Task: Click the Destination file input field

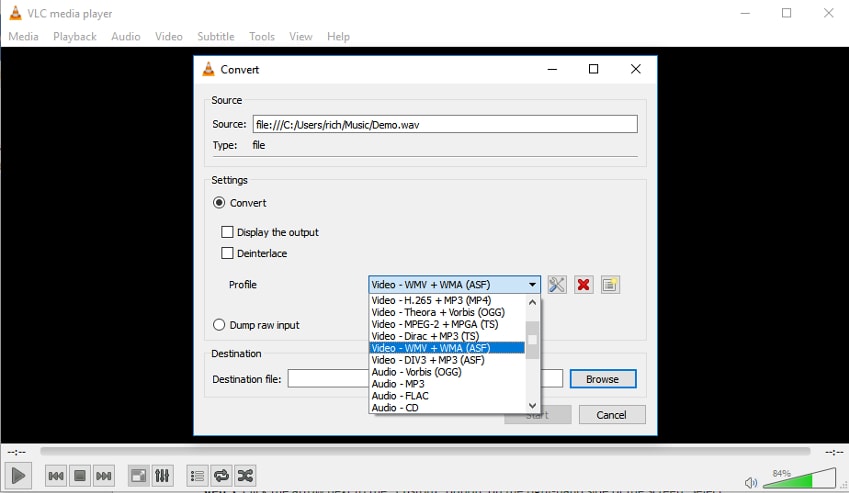Action: click(425, 379)
